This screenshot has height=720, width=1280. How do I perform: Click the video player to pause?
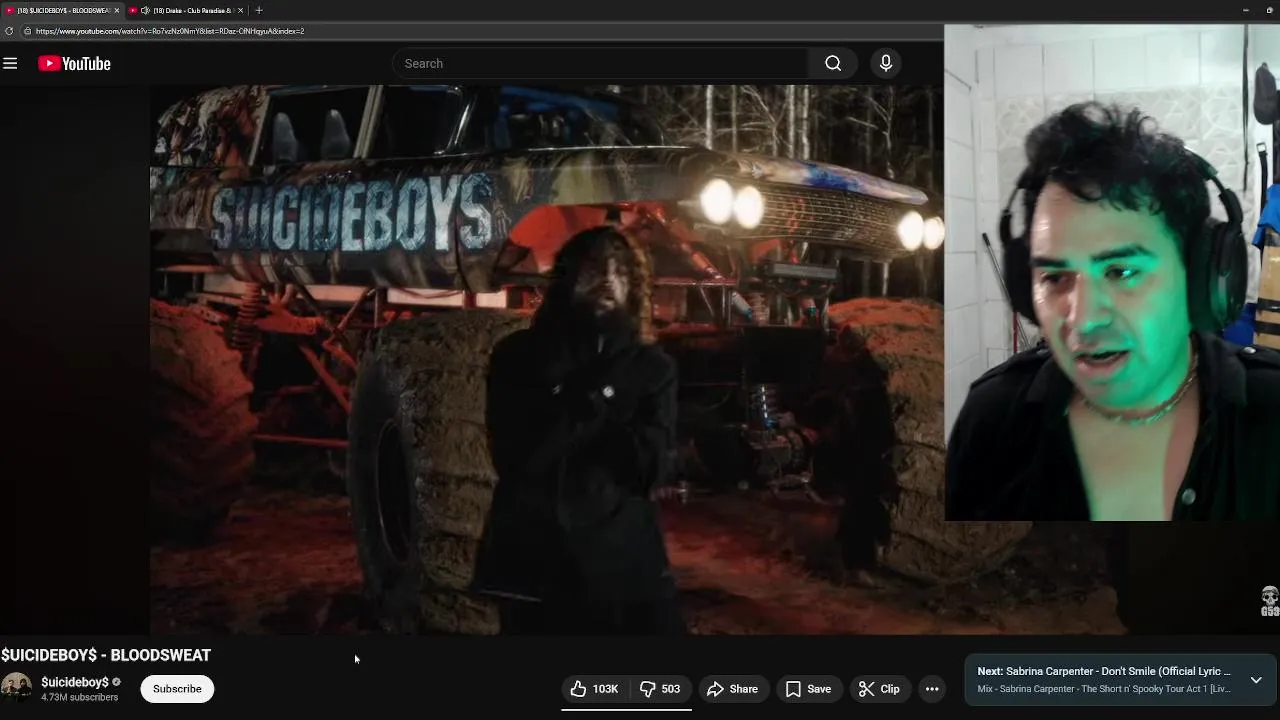[x=545, y=360]
